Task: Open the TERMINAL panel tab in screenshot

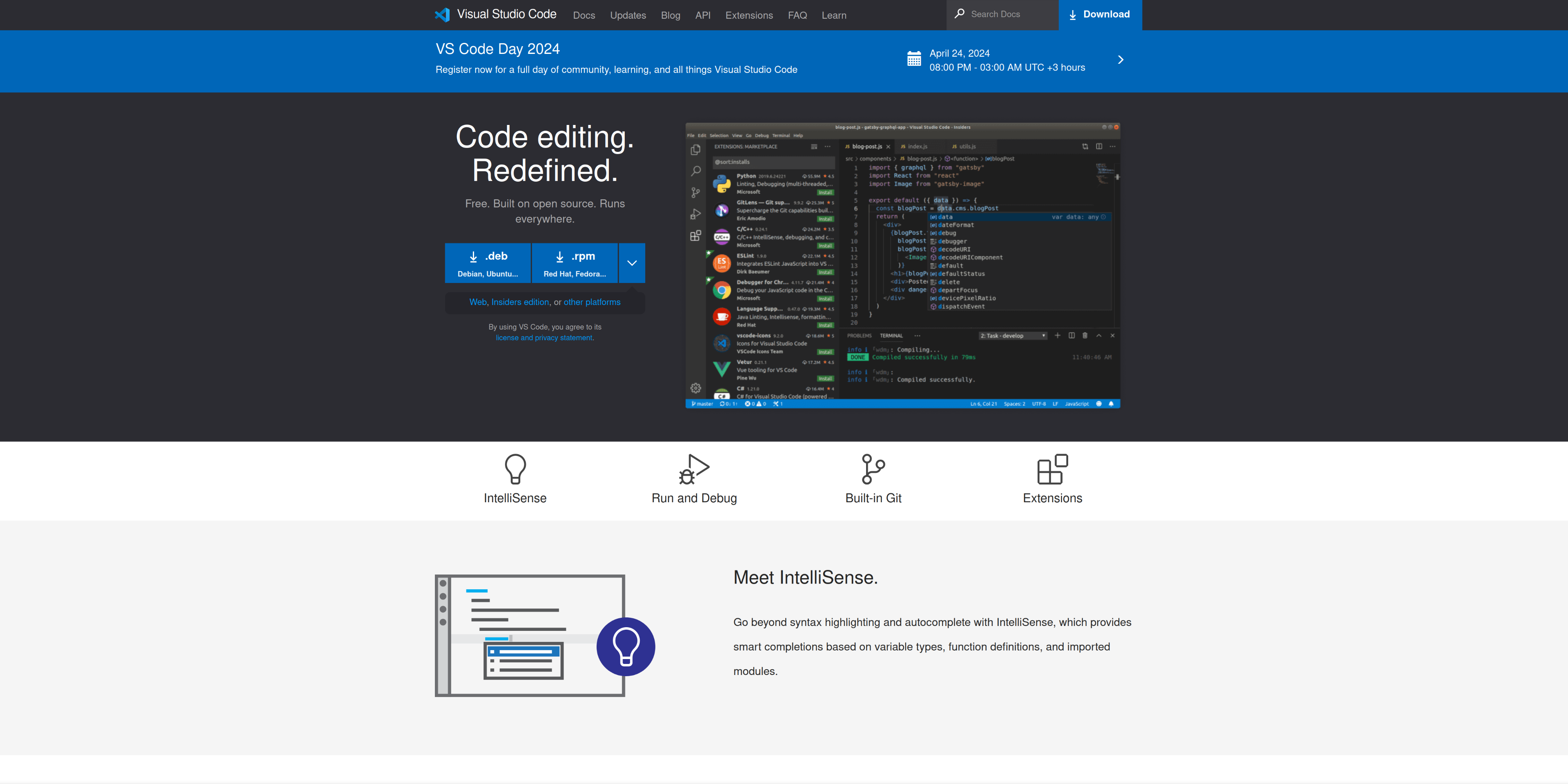Action: click(891, 336)
